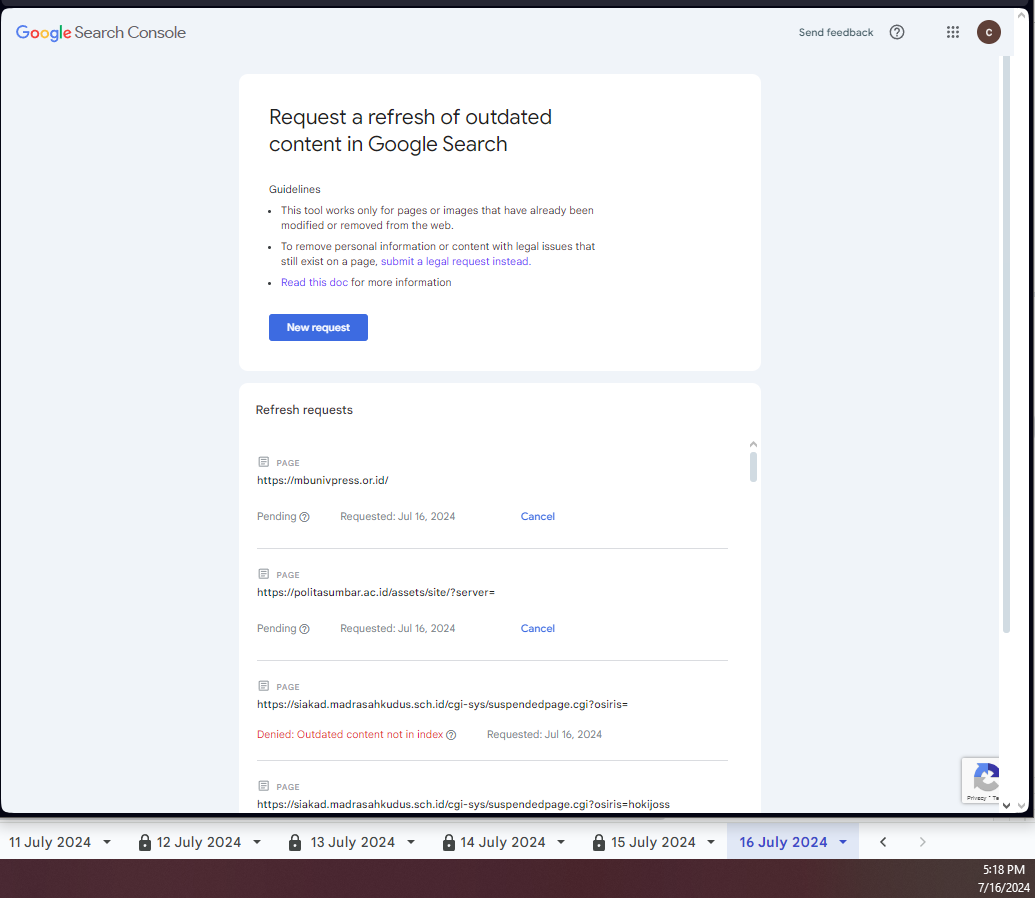Click Requested date of Denied request
1035x898 pixels.
545,734
